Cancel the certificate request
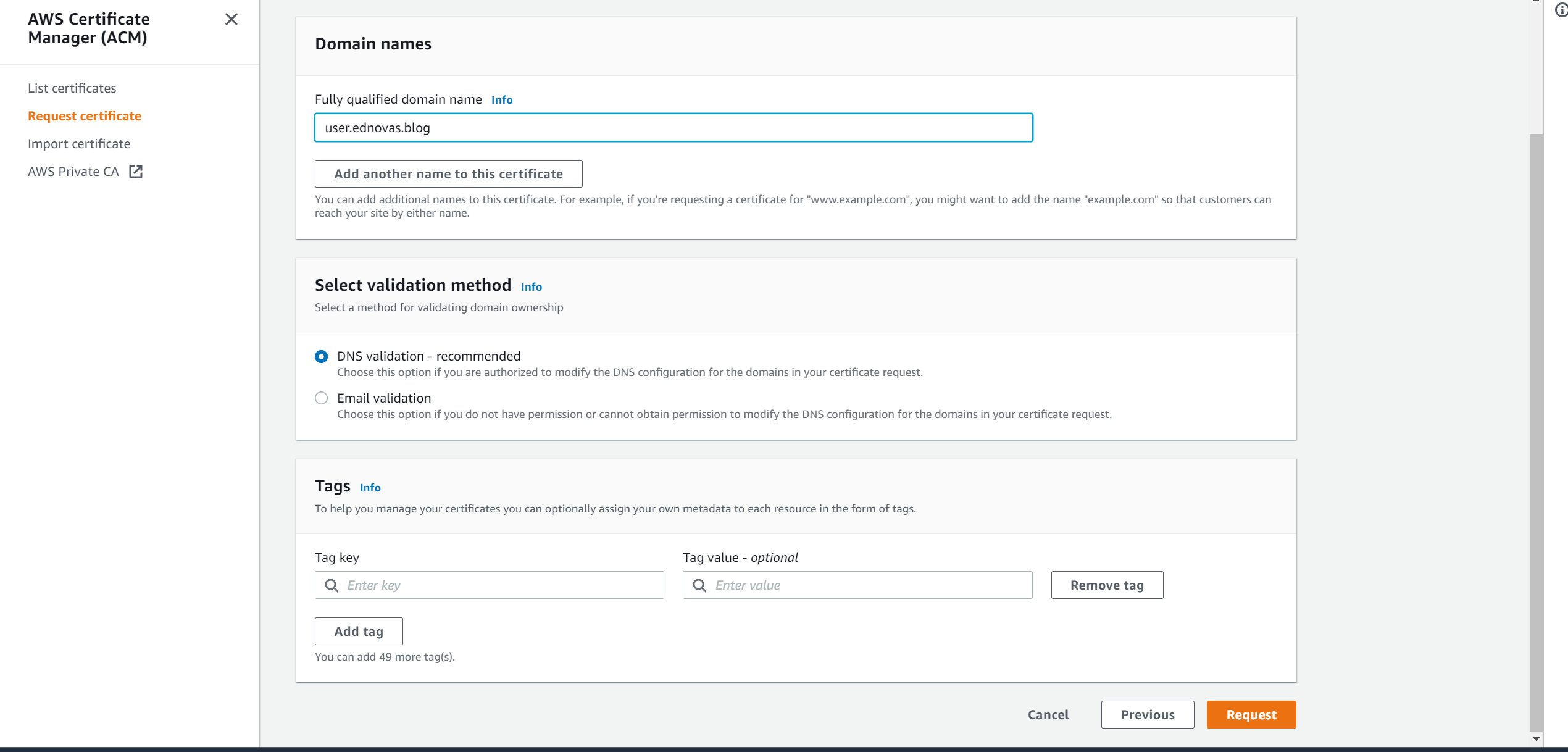1568x752 pixels. (1048, 714)
